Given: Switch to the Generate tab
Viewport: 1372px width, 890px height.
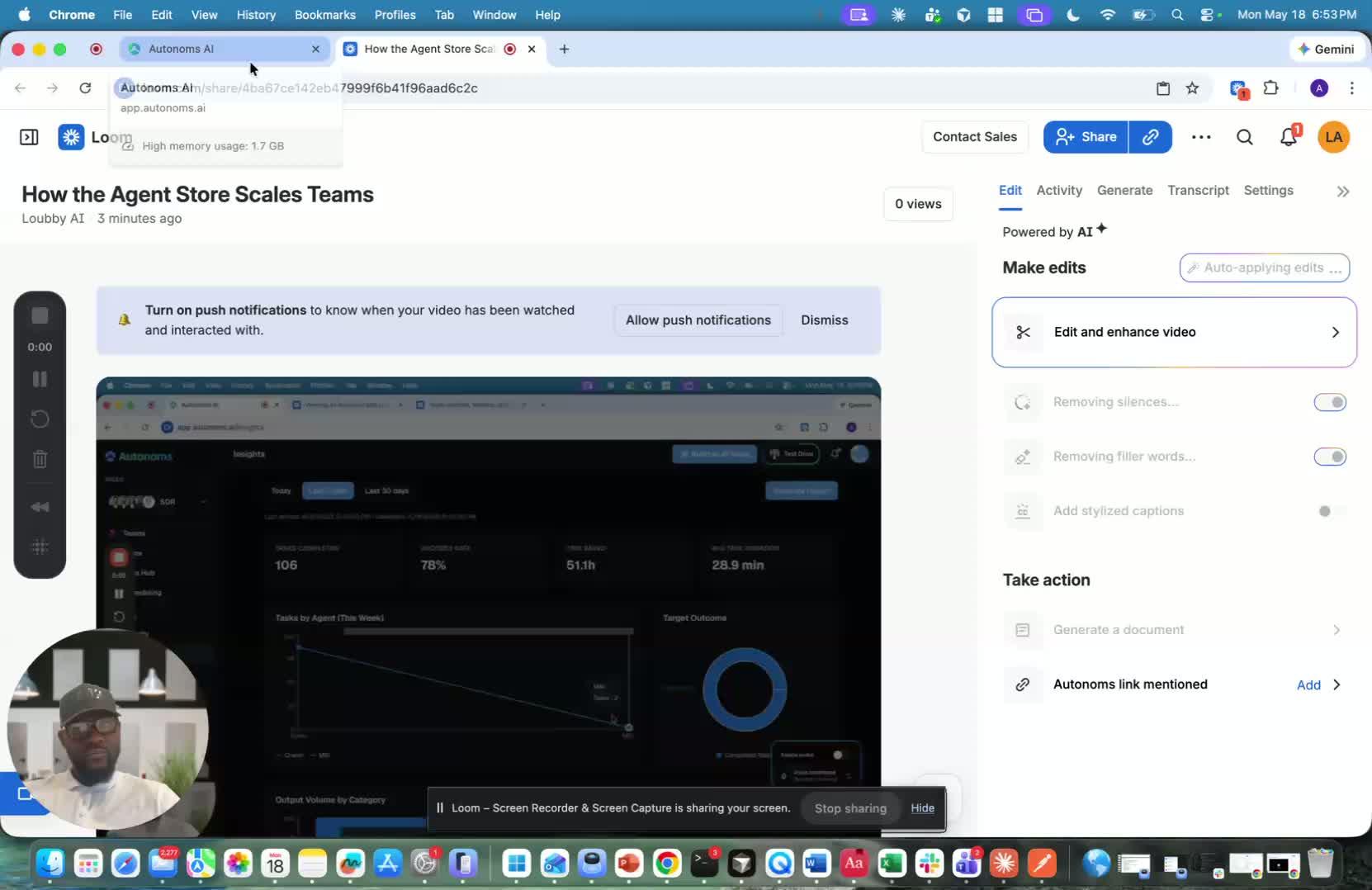Looking at the screenshot, I should [x=1124, y=191].
